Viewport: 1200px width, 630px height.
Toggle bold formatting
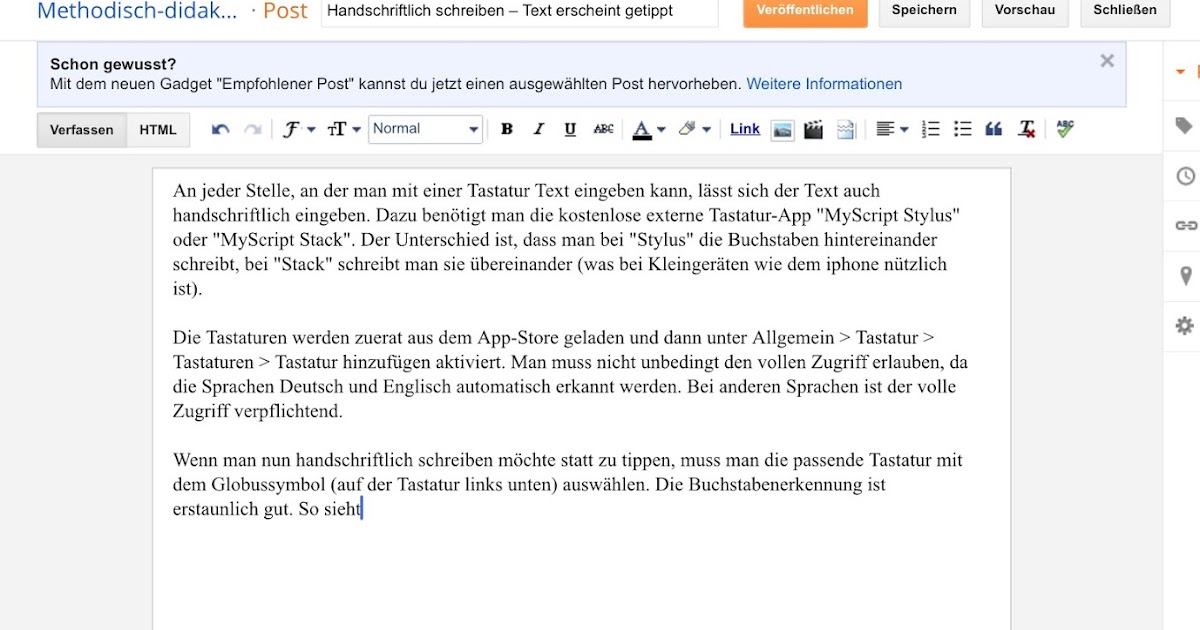[507, 129]
